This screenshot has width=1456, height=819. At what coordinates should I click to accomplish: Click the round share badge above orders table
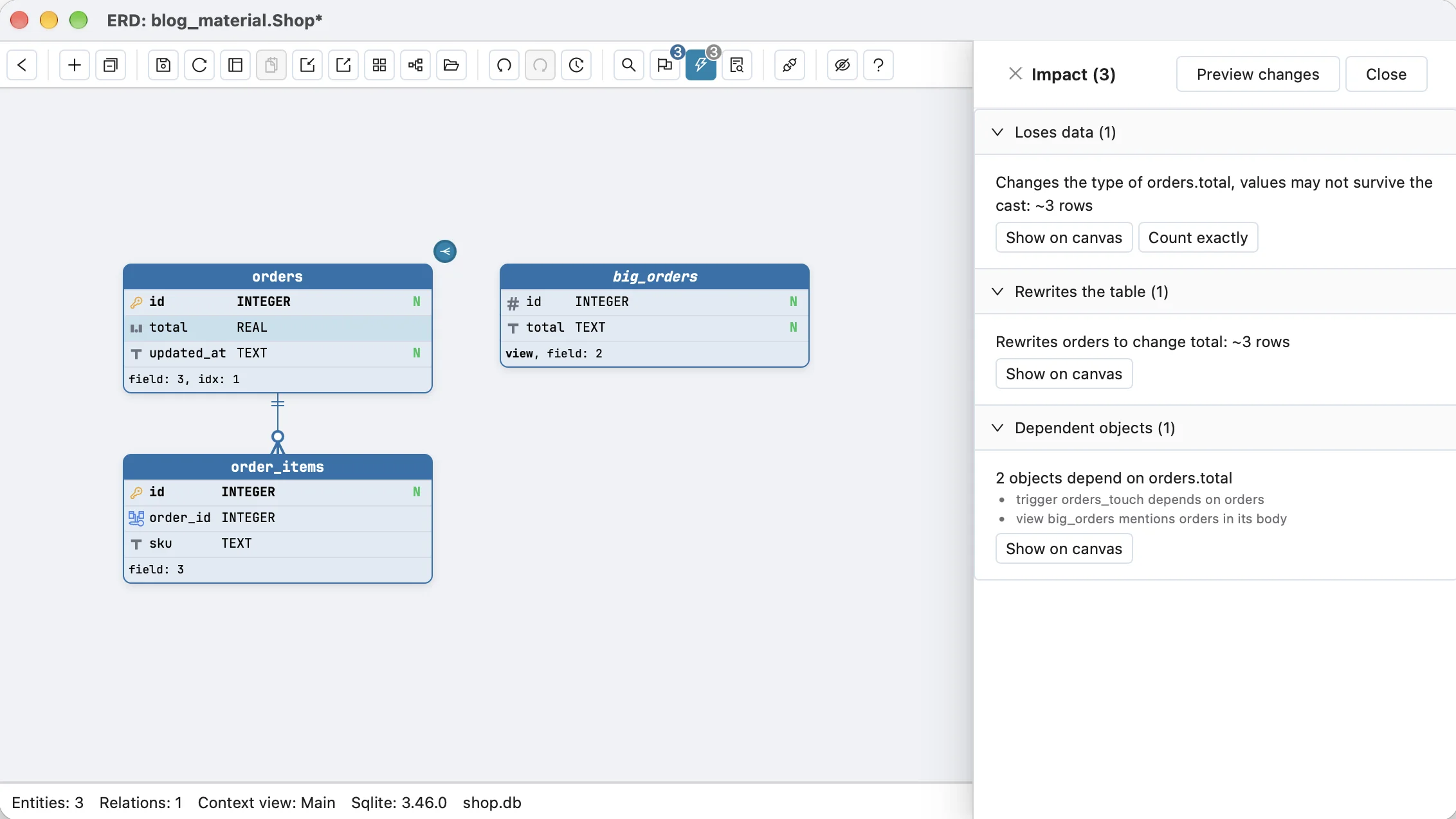click(x=445, y=251)
